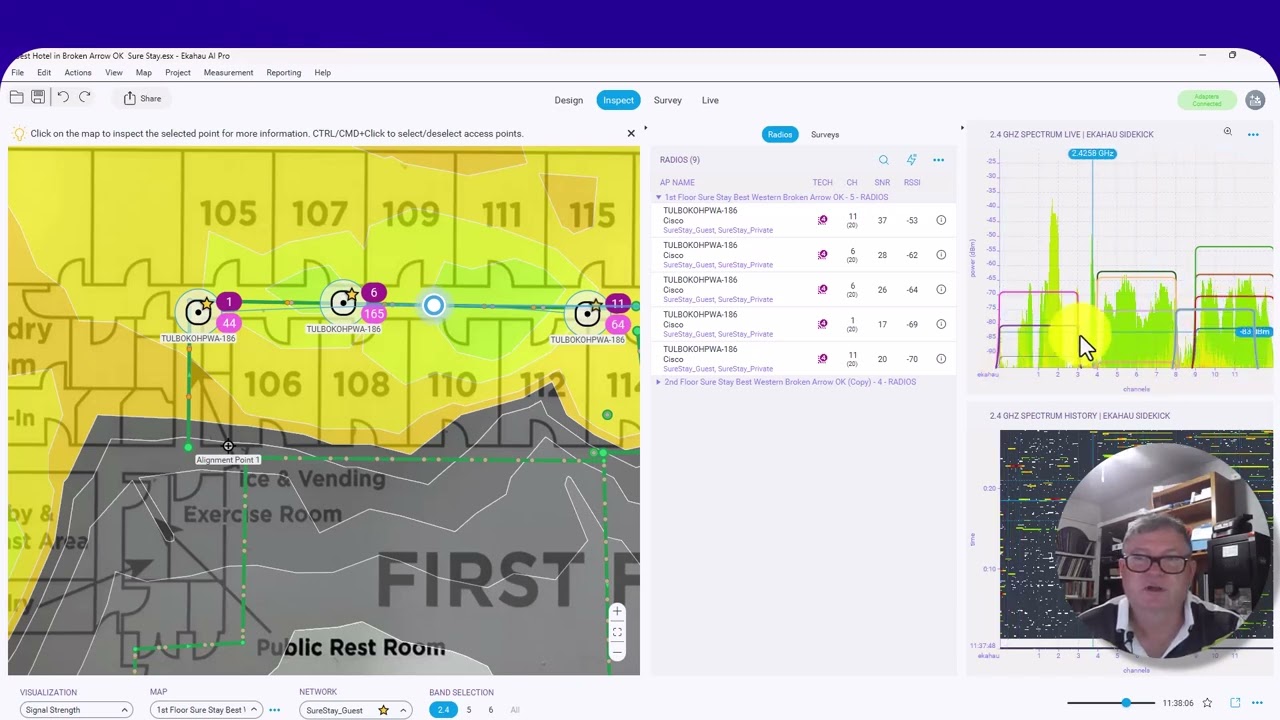
Task: Open info for radio with RSSI -62
Action: click(x=941, y=255)
